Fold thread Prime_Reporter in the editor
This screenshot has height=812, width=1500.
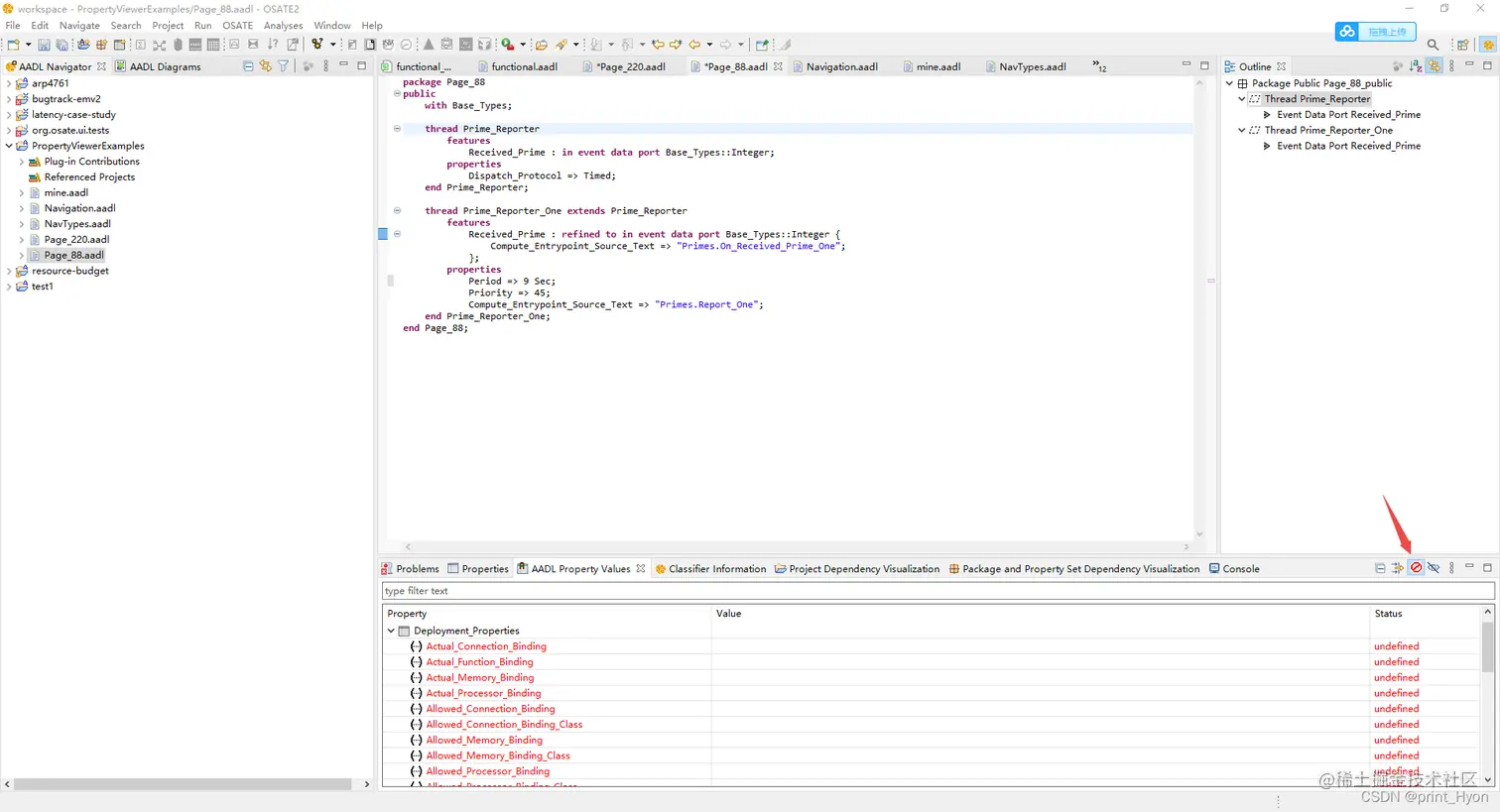[x=397, y=129]
